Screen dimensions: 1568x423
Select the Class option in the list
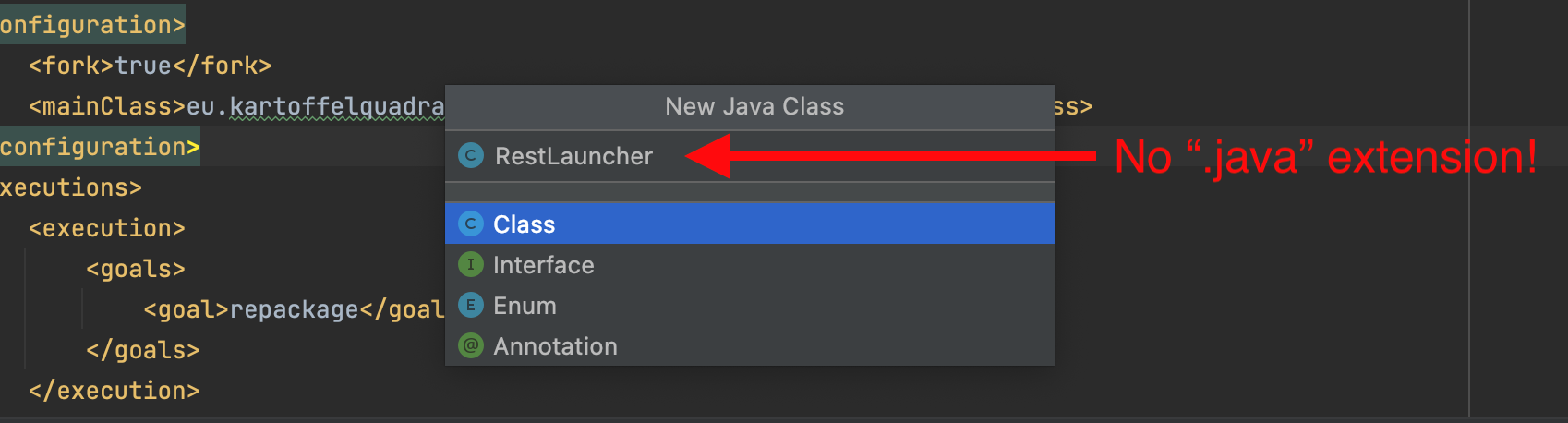[x=525, y=224]
